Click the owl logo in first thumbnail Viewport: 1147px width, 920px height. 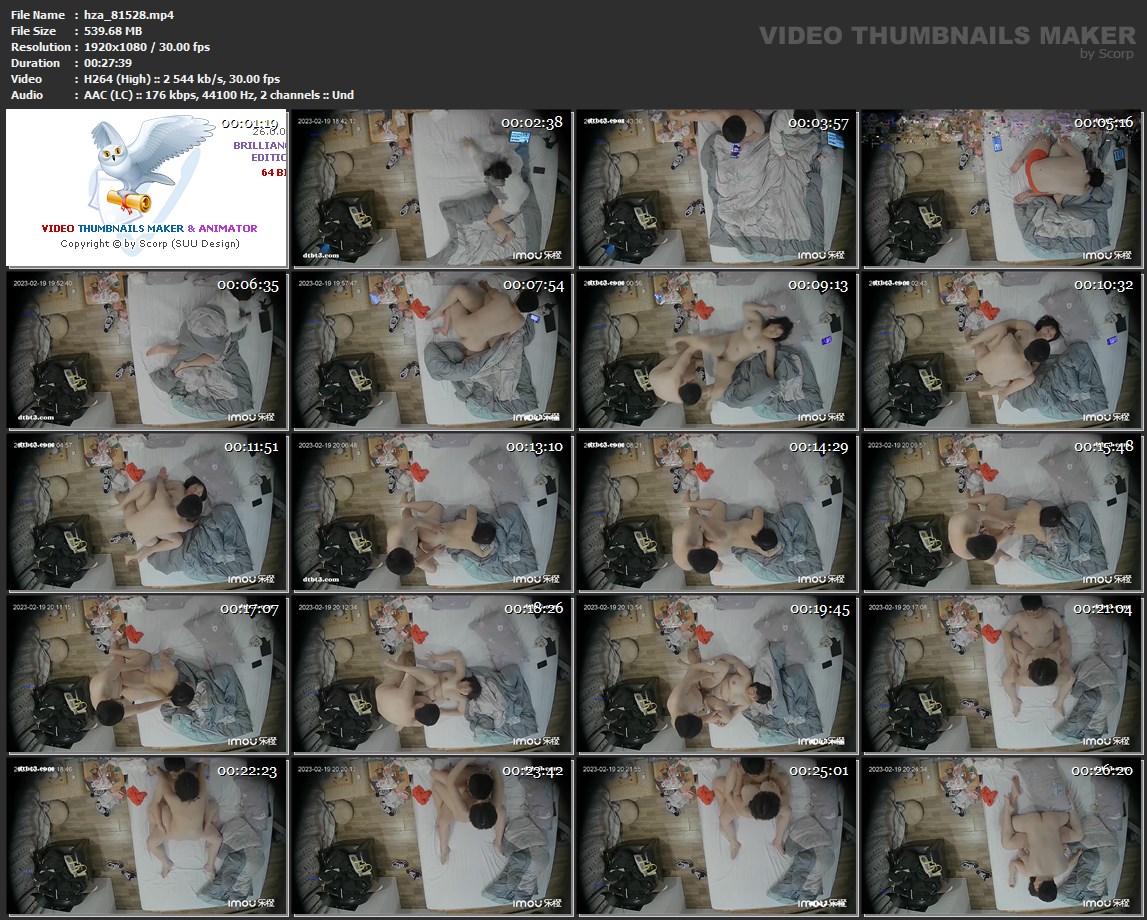tap(128, 163)
